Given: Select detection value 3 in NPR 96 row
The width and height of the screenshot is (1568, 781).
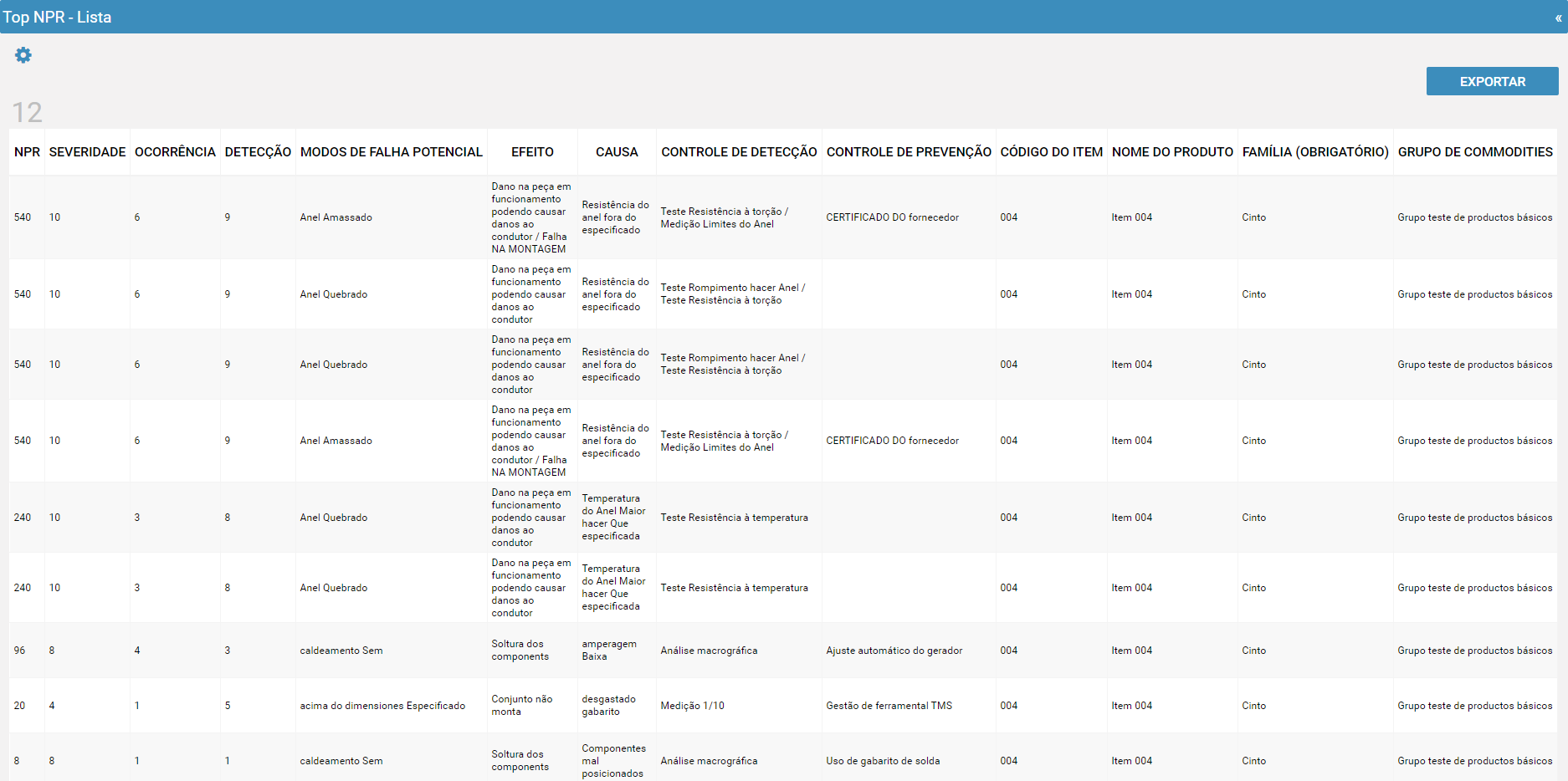Looking at the screenshot, I should click(x=228, y=651).
